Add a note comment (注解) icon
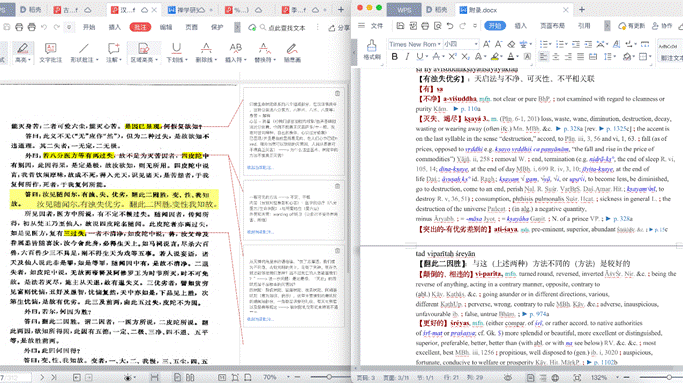Image resolution: width=683 pixels, height=383 pixels. (x=114, y=52)
